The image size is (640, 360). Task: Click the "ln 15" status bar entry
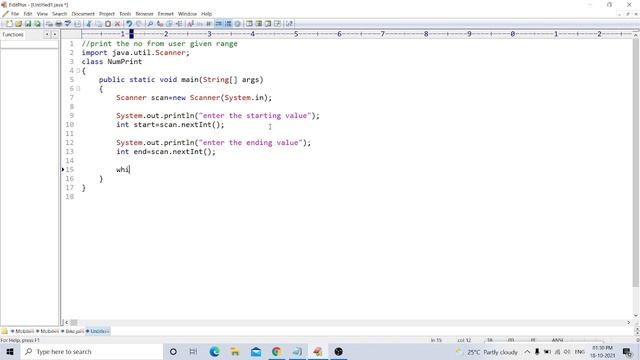tap(436, 340)
